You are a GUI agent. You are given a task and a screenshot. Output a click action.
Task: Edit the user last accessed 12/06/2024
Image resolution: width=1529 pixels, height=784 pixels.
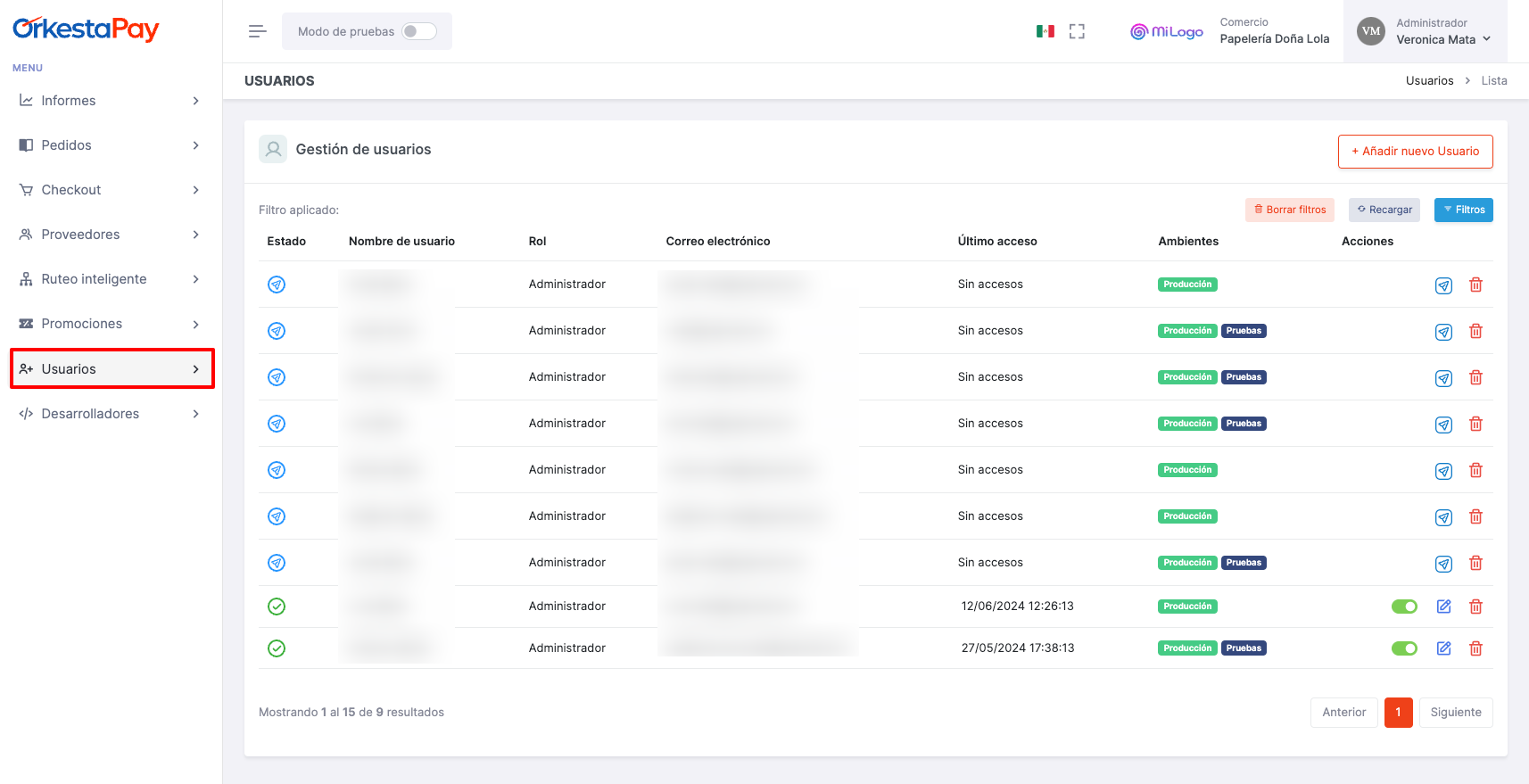click(1443, 607)
